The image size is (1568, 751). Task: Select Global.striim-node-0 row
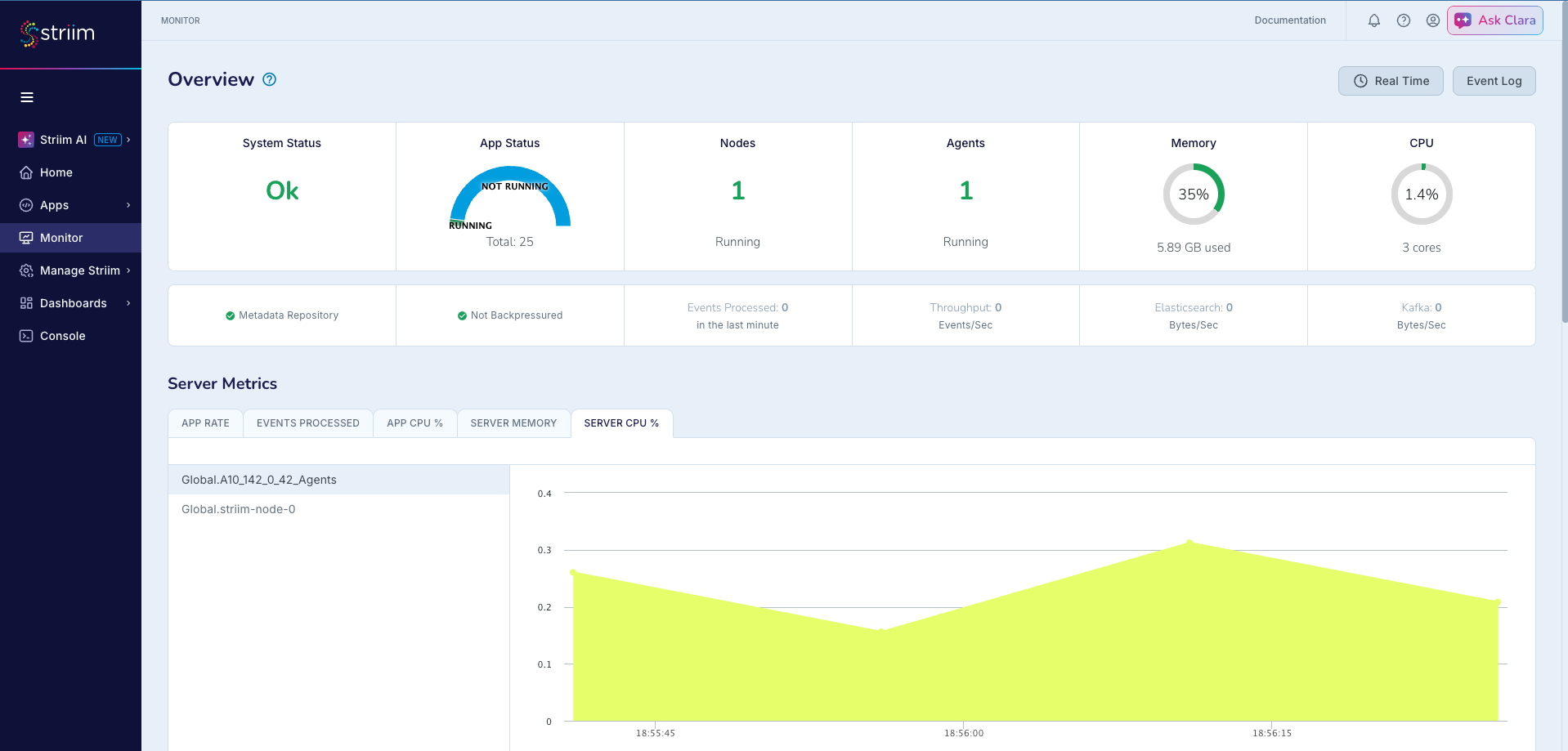coord(339,509)
